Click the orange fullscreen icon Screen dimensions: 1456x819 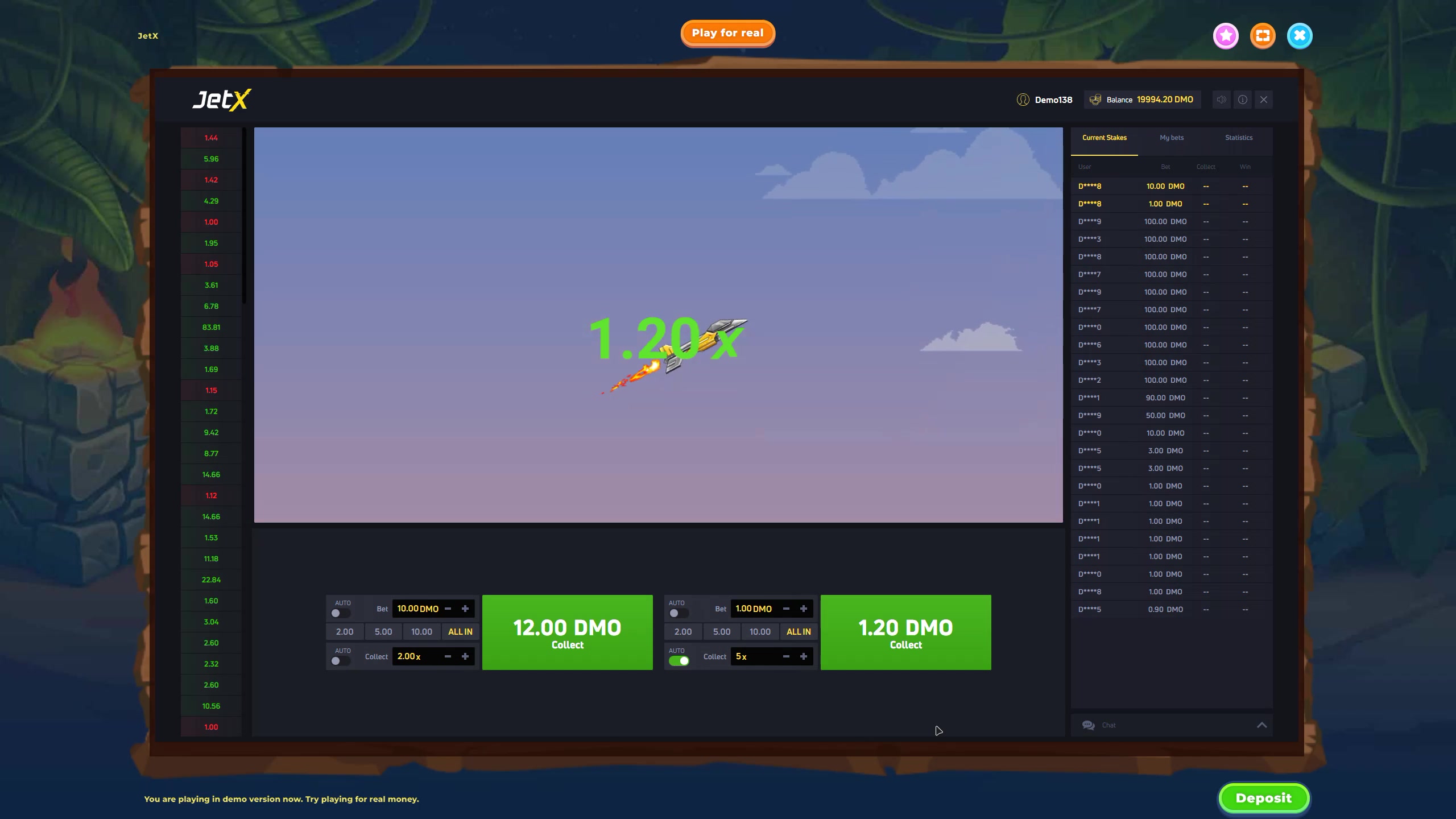pyautogui.click(x=1263, y=36)
